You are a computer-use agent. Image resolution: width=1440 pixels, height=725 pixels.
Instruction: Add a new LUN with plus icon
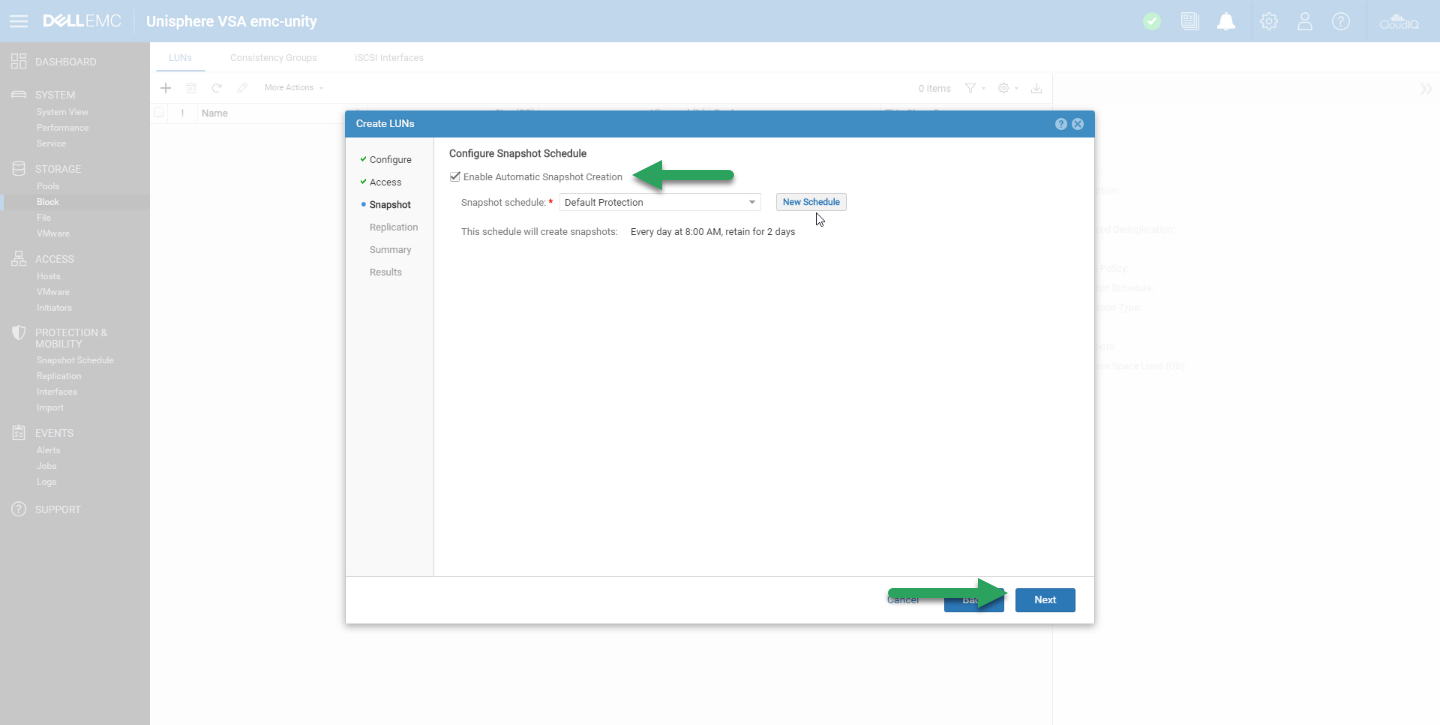[x=166, y=88]
